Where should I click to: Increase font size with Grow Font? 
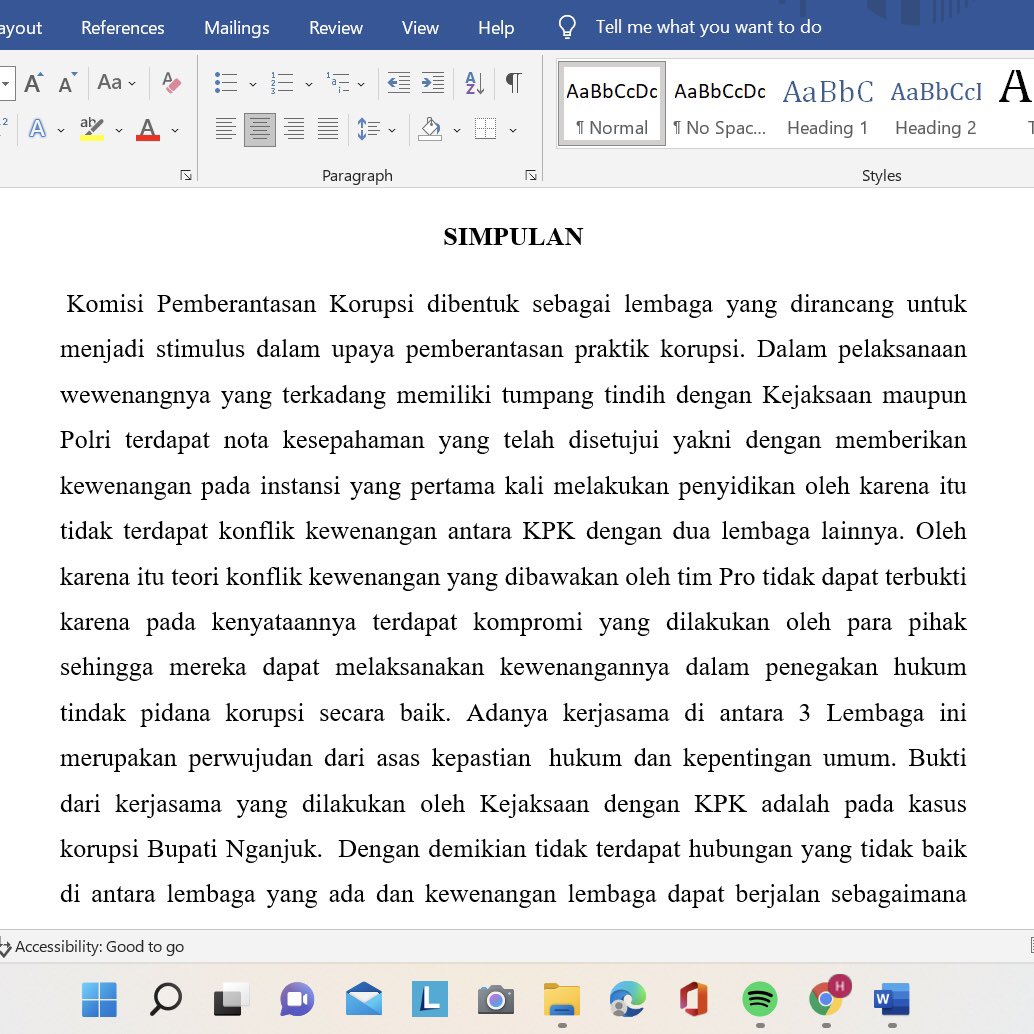34,83
